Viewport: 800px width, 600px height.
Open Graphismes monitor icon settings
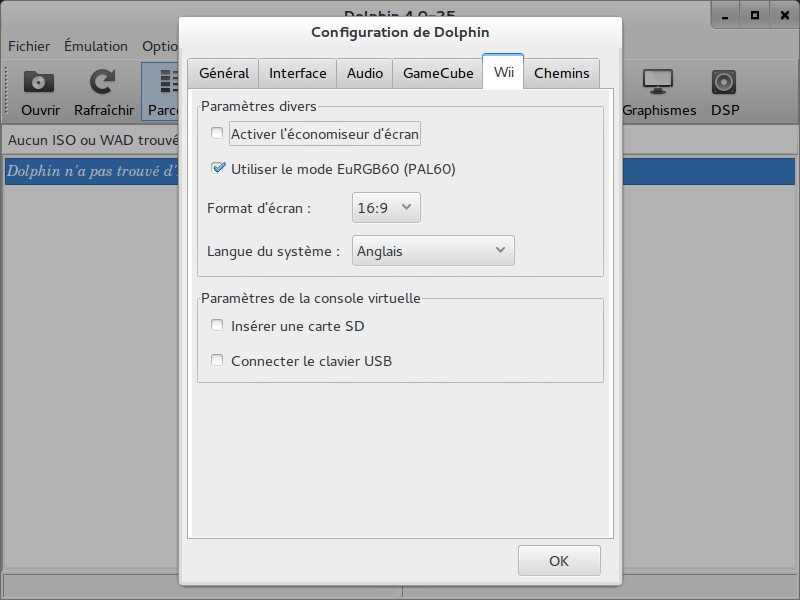658,82
